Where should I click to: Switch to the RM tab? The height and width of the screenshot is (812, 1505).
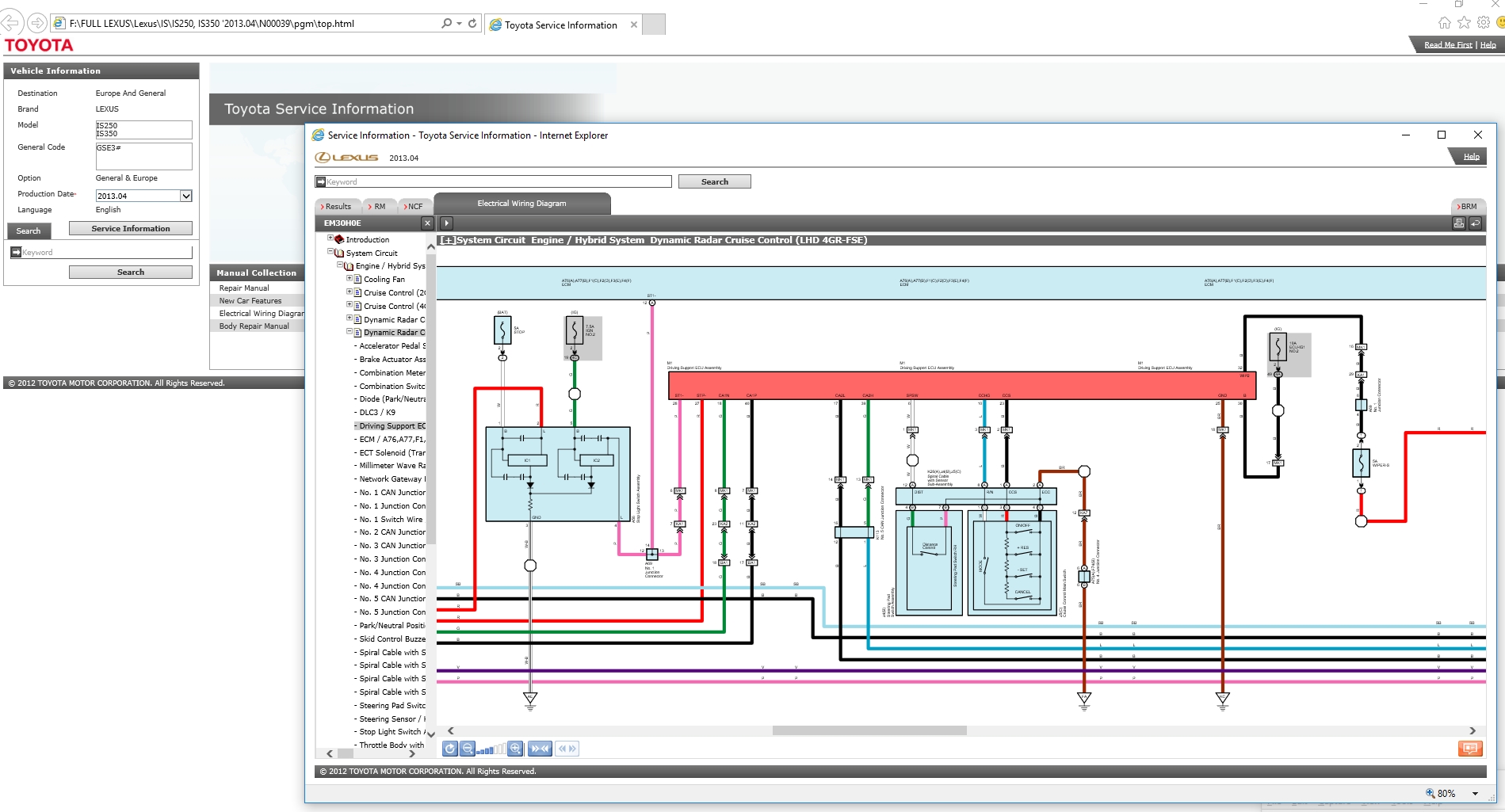click(379, 206)
